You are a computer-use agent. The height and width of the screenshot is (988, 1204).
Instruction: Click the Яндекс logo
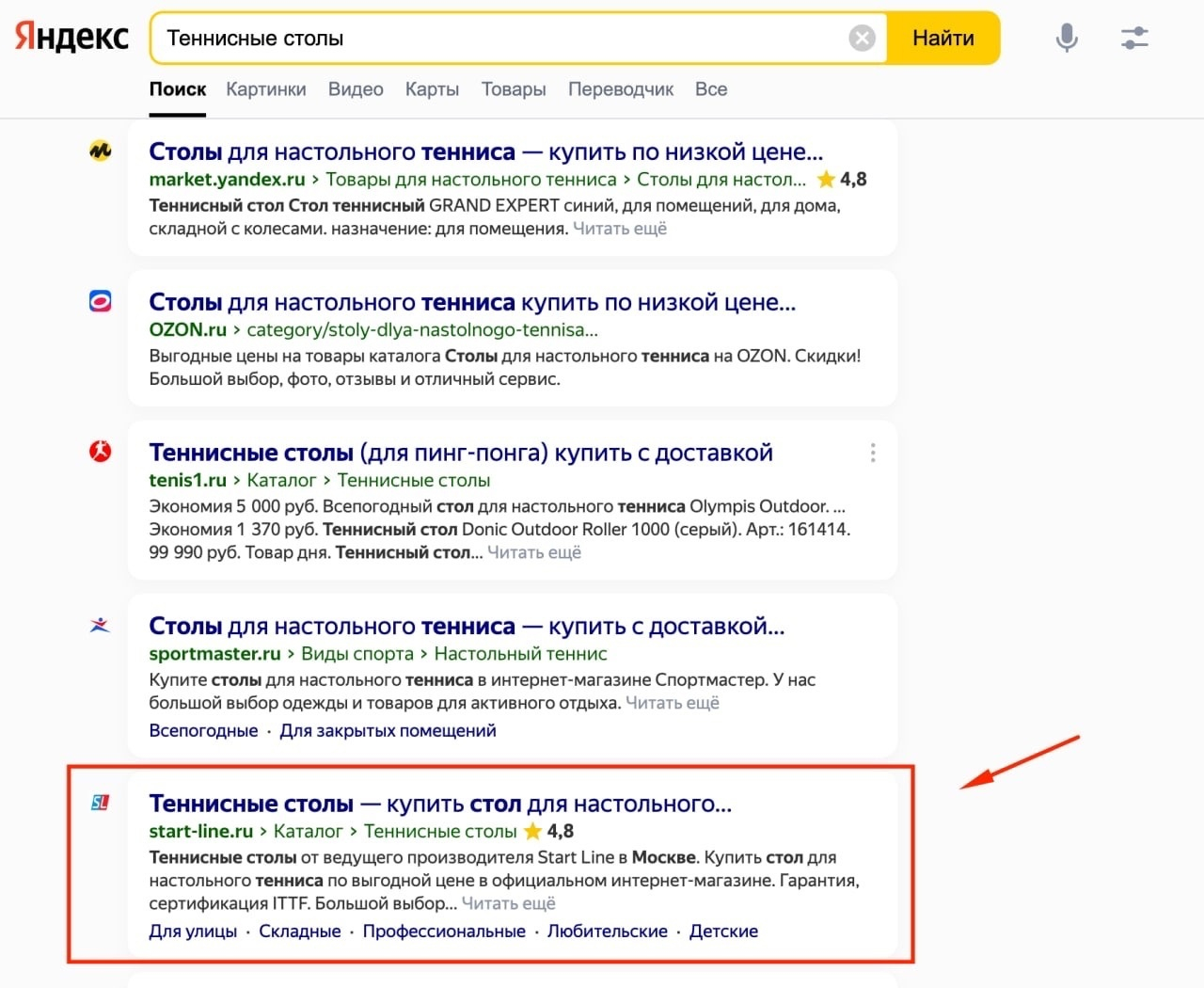tap(72, 38)
